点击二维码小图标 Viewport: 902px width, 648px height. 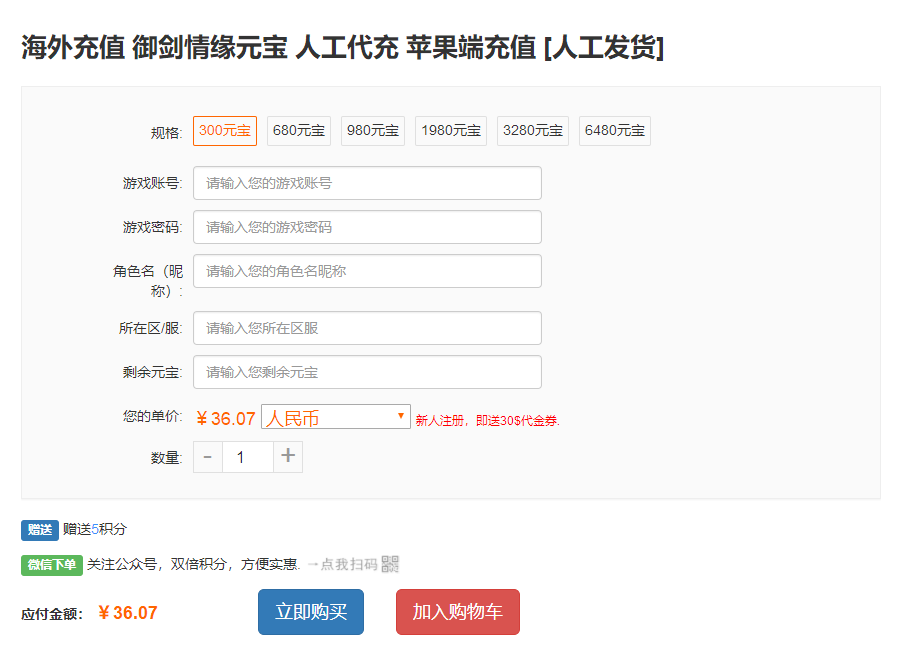tap(389, 564)
